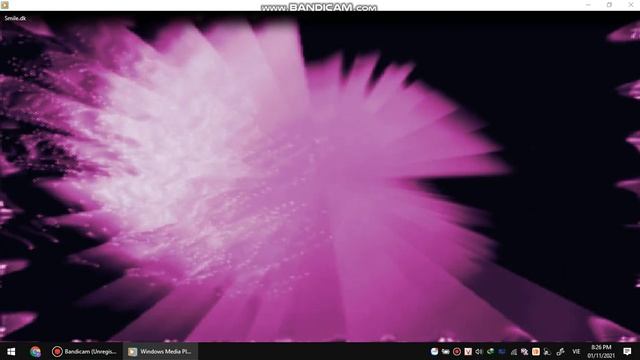The width and height of the screenshot is (640, 360).
Task: Click the red Bandicam recording tray icon
Action: tap(457, 351)
